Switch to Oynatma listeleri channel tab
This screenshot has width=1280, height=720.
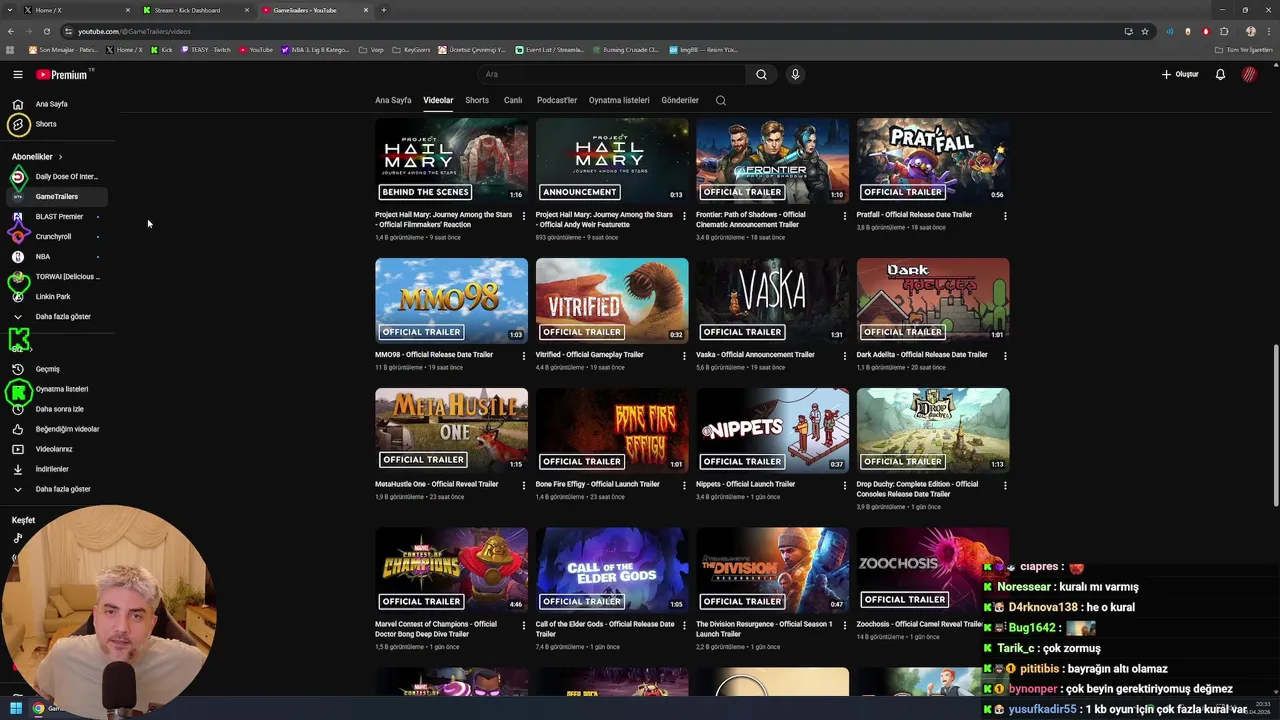click(619, 100)
